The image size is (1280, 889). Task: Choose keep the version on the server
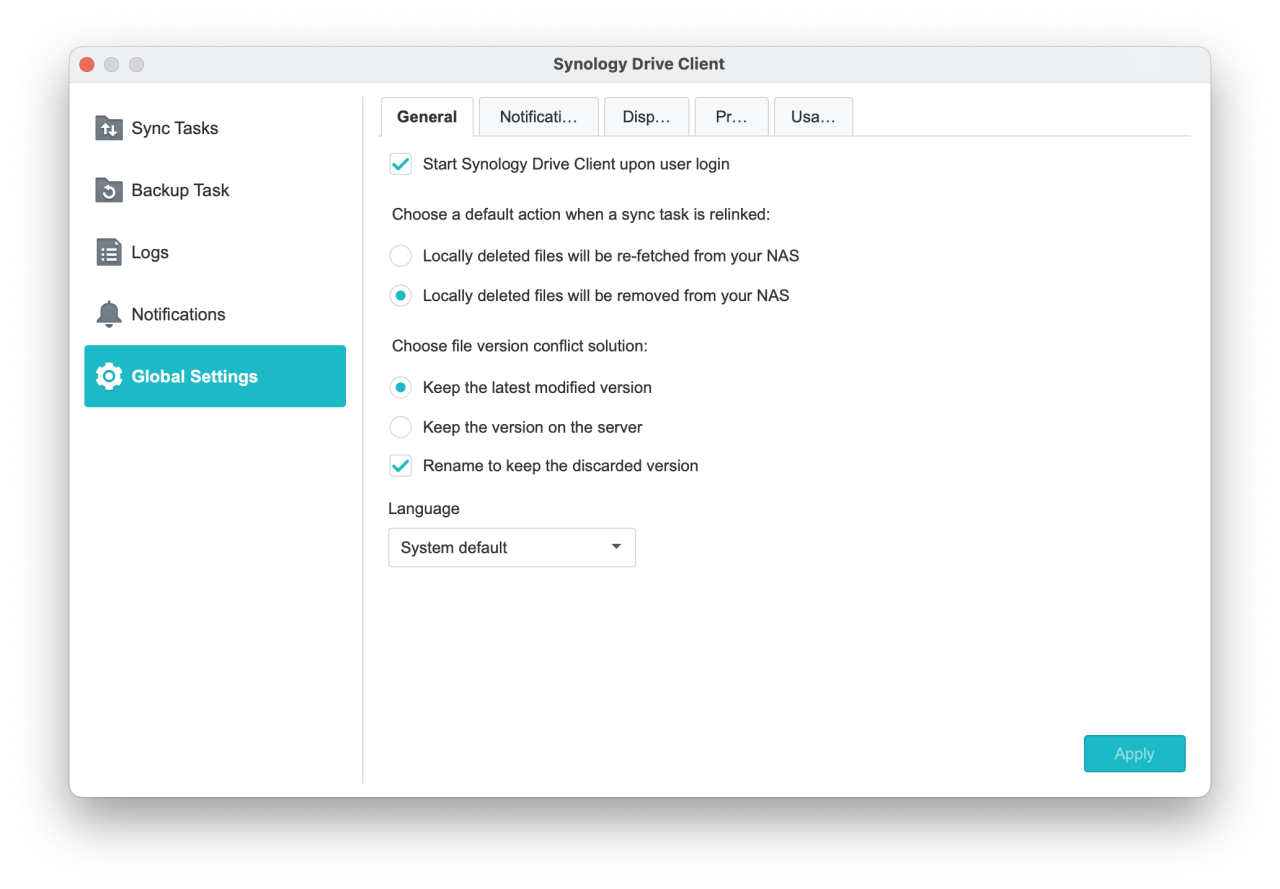click(x=400, y=427)
